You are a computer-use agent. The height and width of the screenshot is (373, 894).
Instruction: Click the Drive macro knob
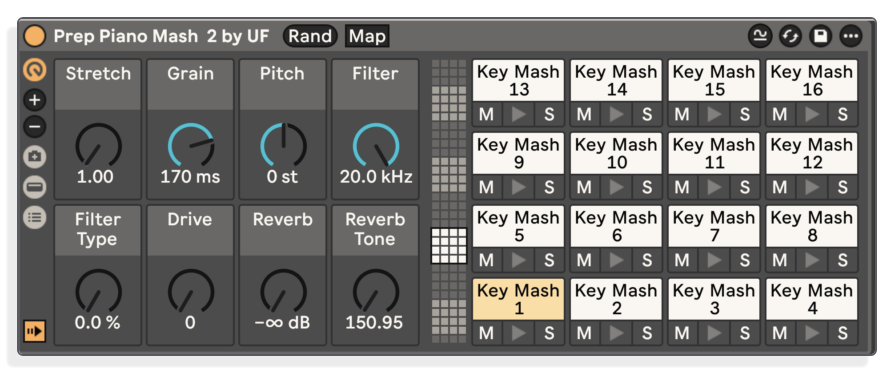(x=190, y=291)
